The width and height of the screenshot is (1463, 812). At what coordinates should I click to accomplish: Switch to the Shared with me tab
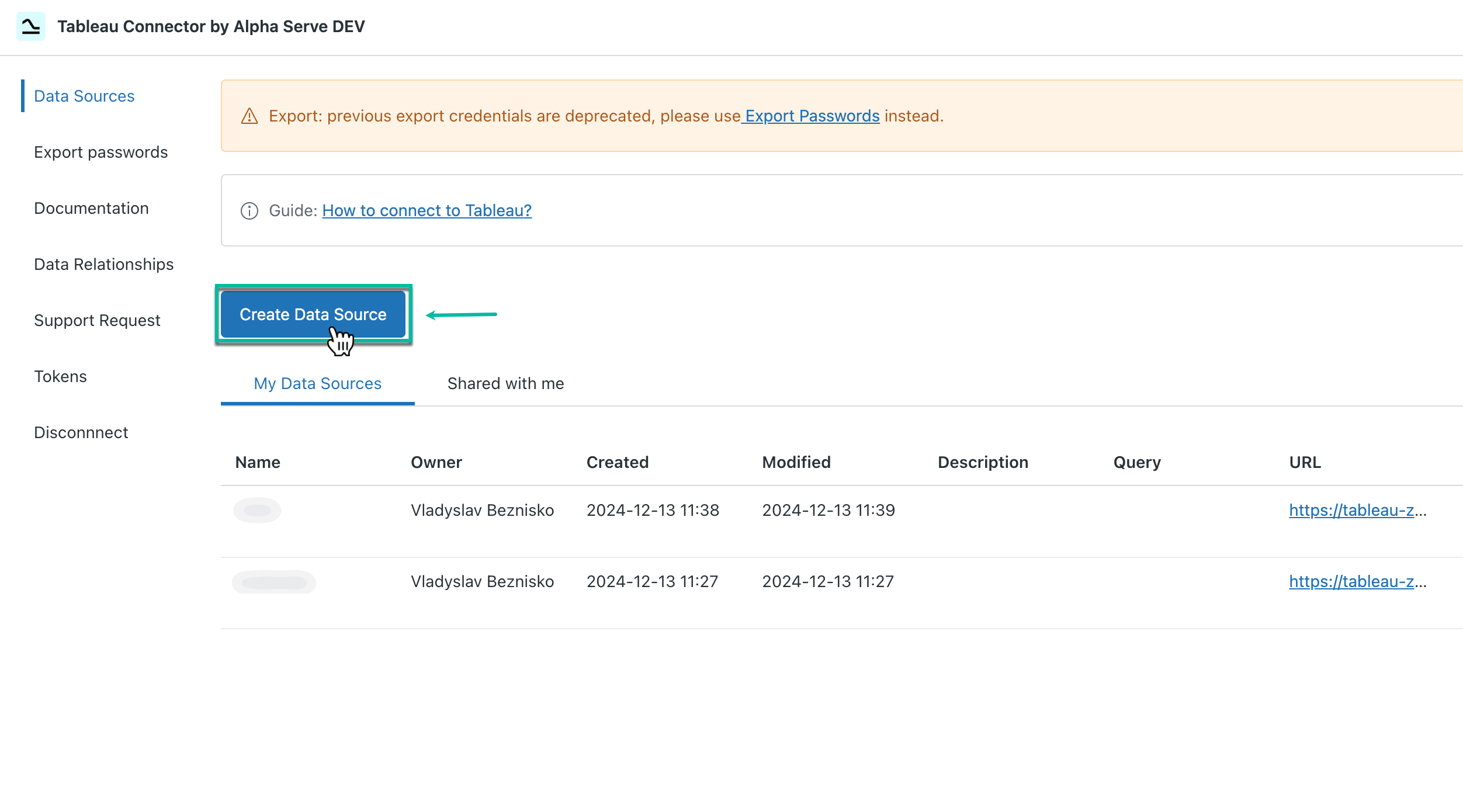(505, 383)
